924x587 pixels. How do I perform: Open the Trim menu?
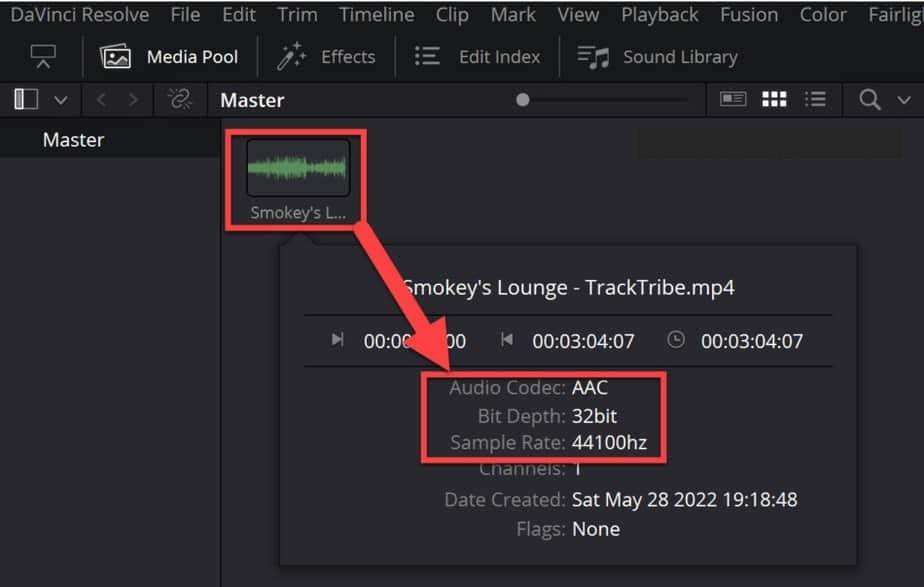coord(297,15)
